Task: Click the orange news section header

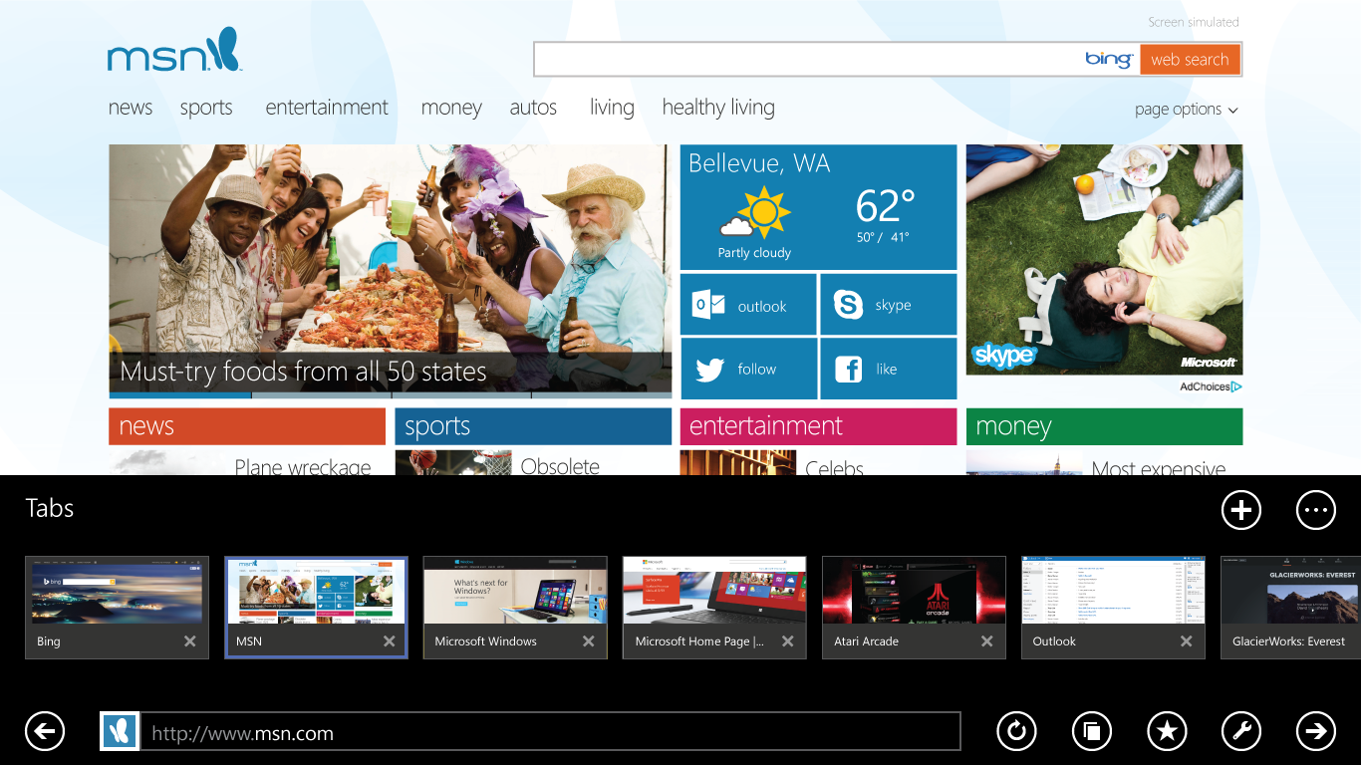Action: pyautogui.click(x=247, y=426)
